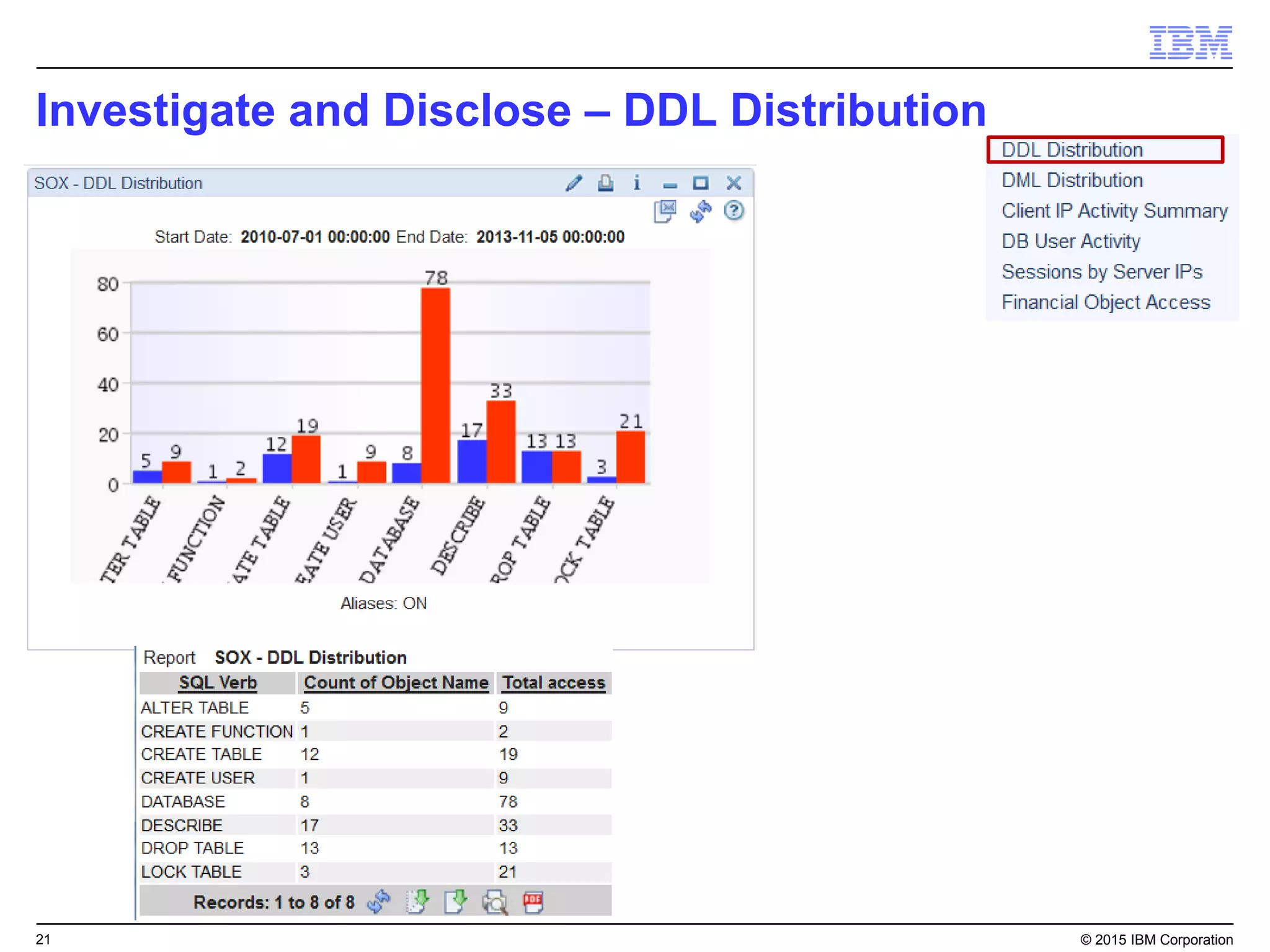Click the DROP TABLE row label
The height and width of the screenshot is (952, 1270).
(x=192, y=848)
